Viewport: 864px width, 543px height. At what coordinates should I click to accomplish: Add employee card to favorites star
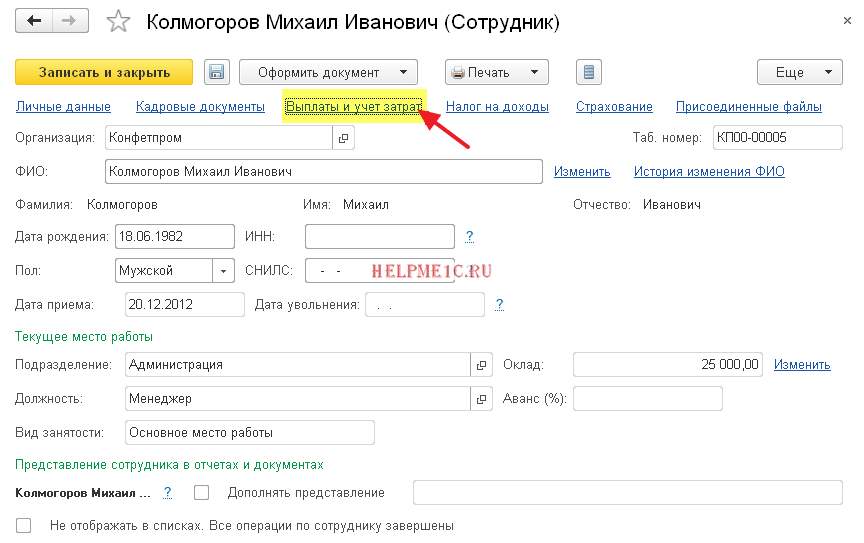pyautogui.click(x=118, y=22)
